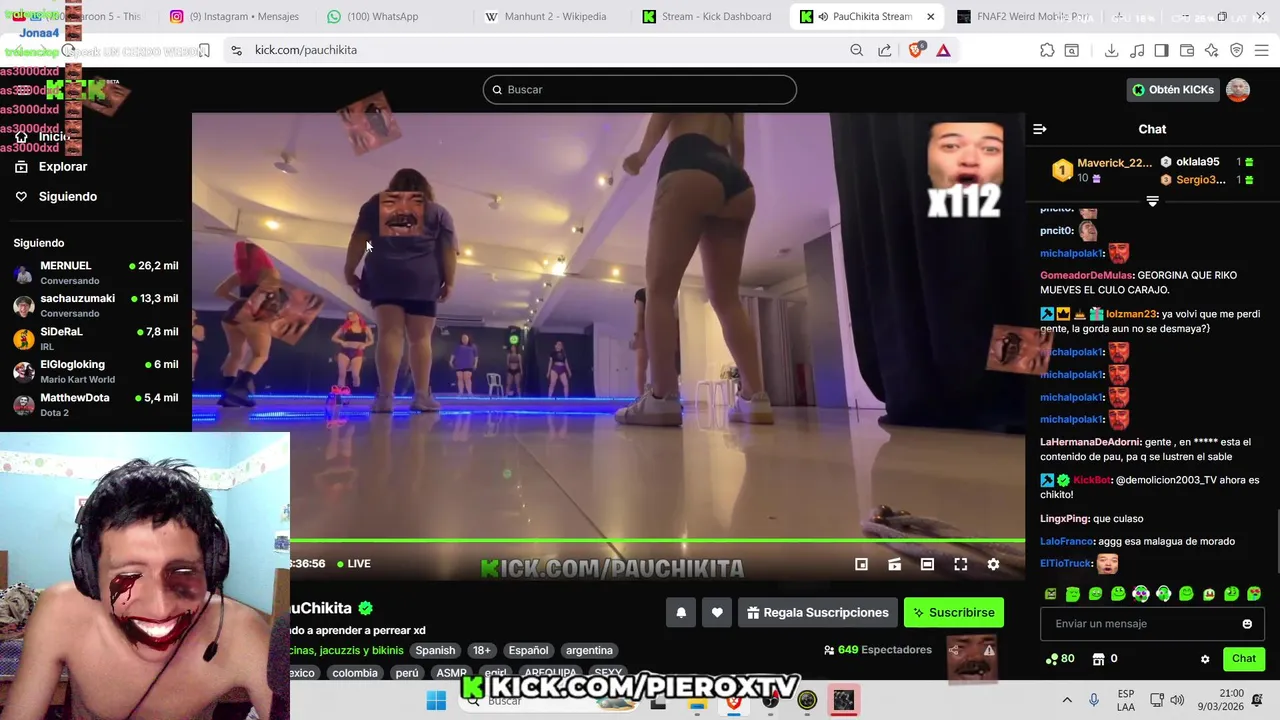Click the KICKs balance showing 80

click(1060, 659)
